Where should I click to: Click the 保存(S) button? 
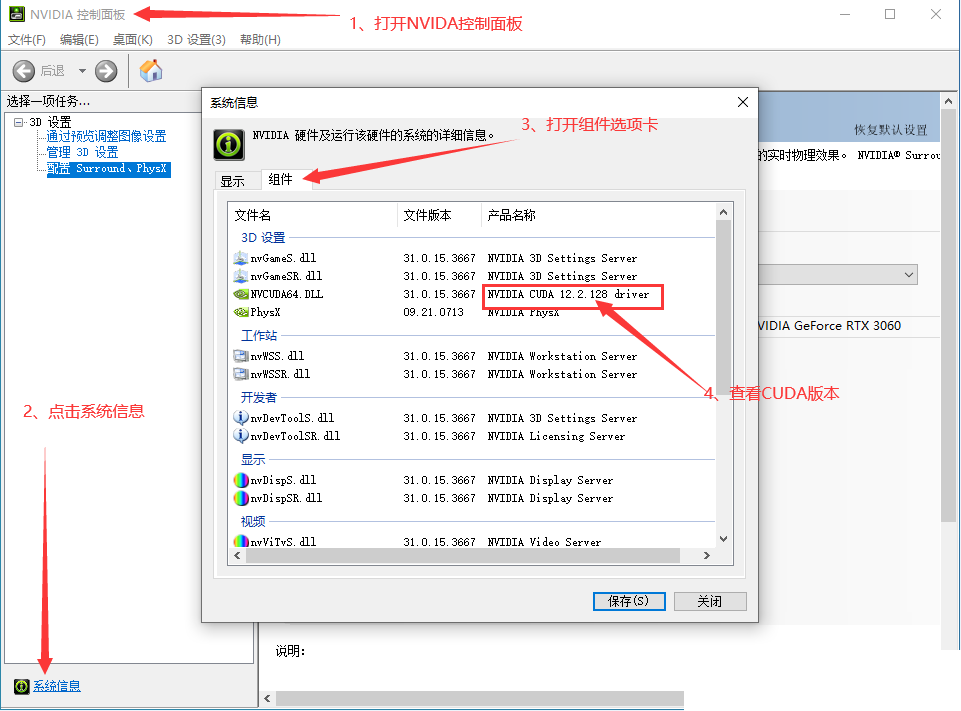click(x=629, y=601)
